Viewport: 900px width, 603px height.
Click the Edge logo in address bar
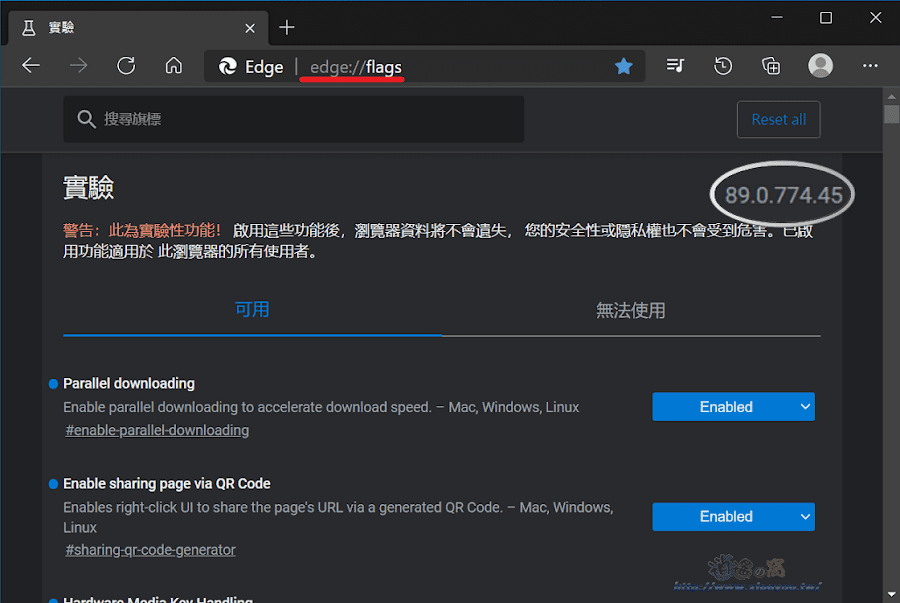point(228,67)
